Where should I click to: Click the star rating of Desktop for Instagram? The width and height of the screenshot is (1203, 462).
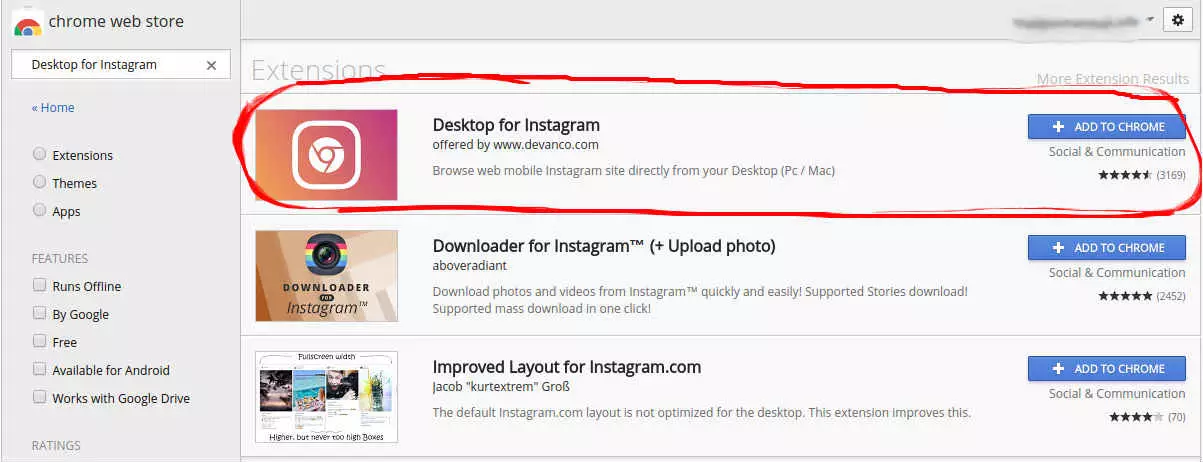[1125, 175]
